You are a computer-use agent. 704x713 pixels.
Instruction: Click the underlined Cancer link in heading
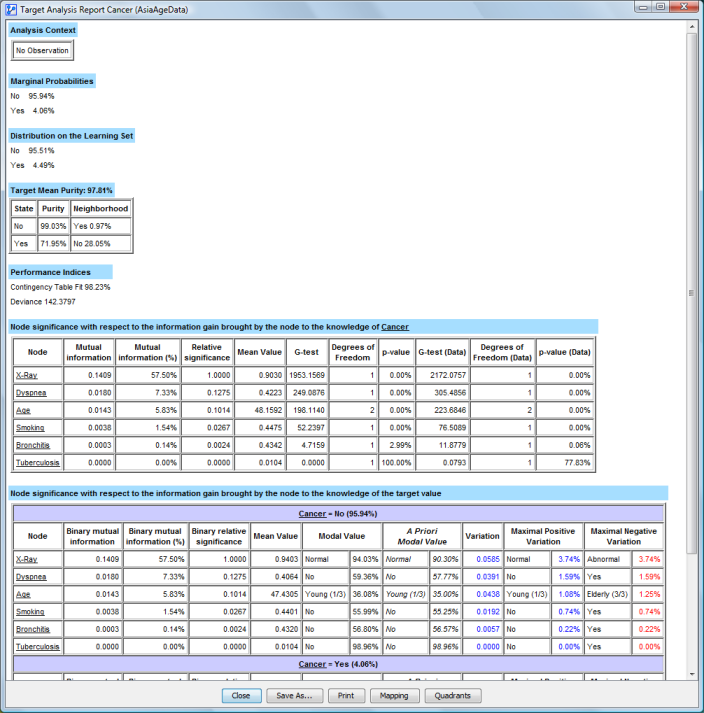pos(395,327)
